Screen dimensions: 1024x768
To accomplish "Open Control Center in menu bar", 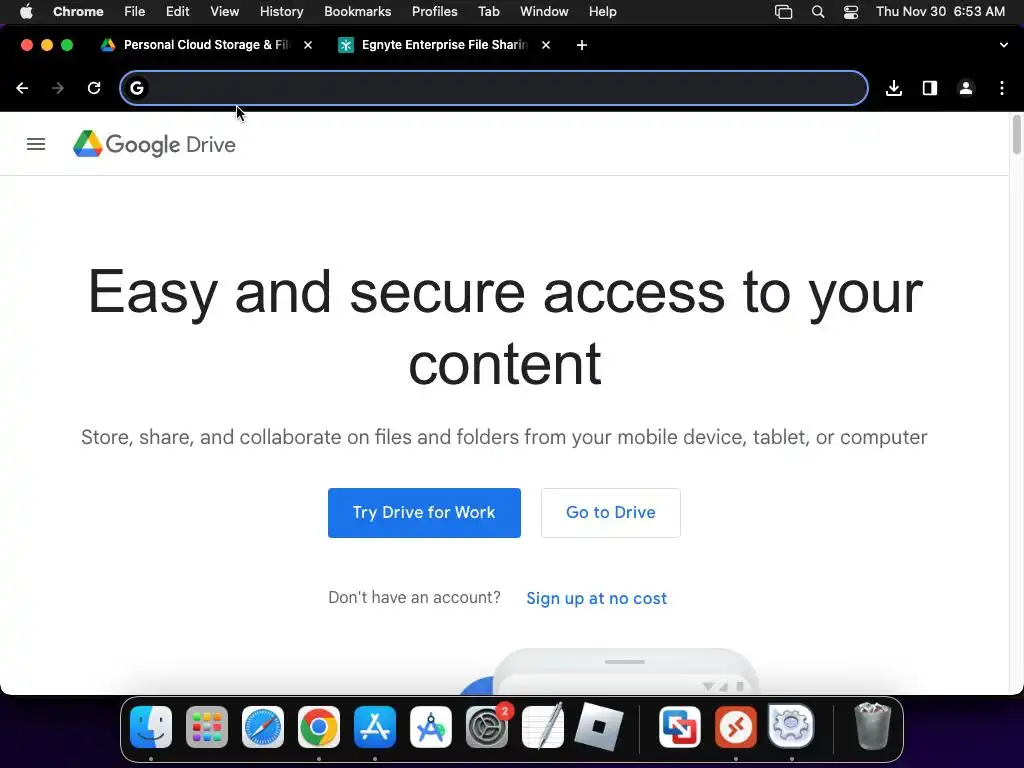I will coord(851,12).
